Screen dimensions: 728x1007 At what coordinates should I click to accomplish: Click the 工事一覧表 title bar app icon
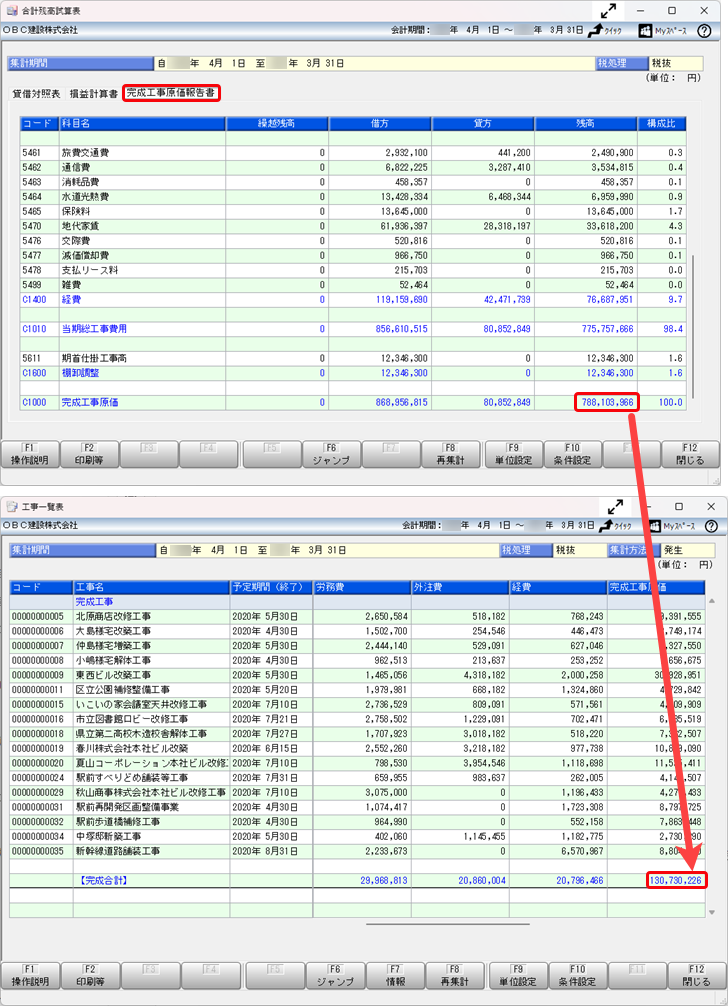click(x=12, y=507)
